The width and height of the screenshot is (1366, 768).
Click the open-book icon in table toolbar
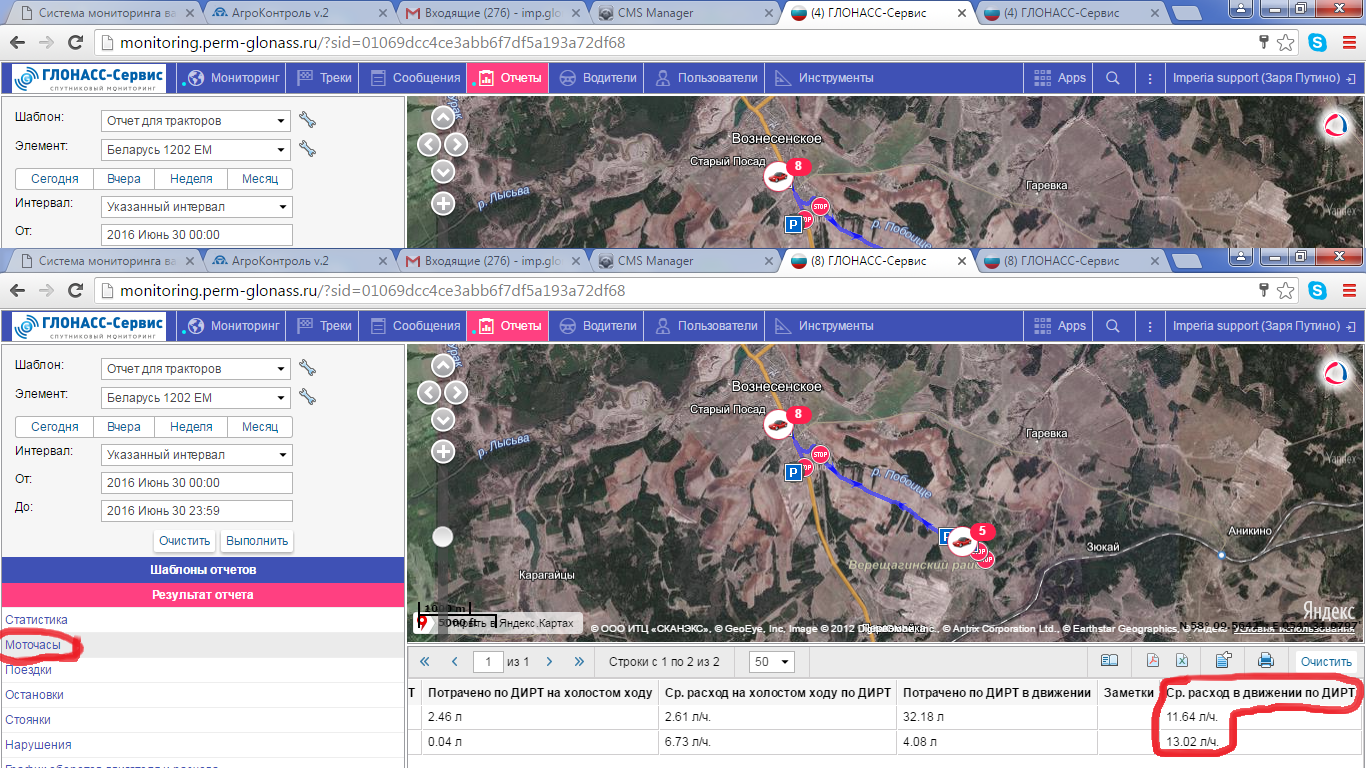tap(1109, 661)
